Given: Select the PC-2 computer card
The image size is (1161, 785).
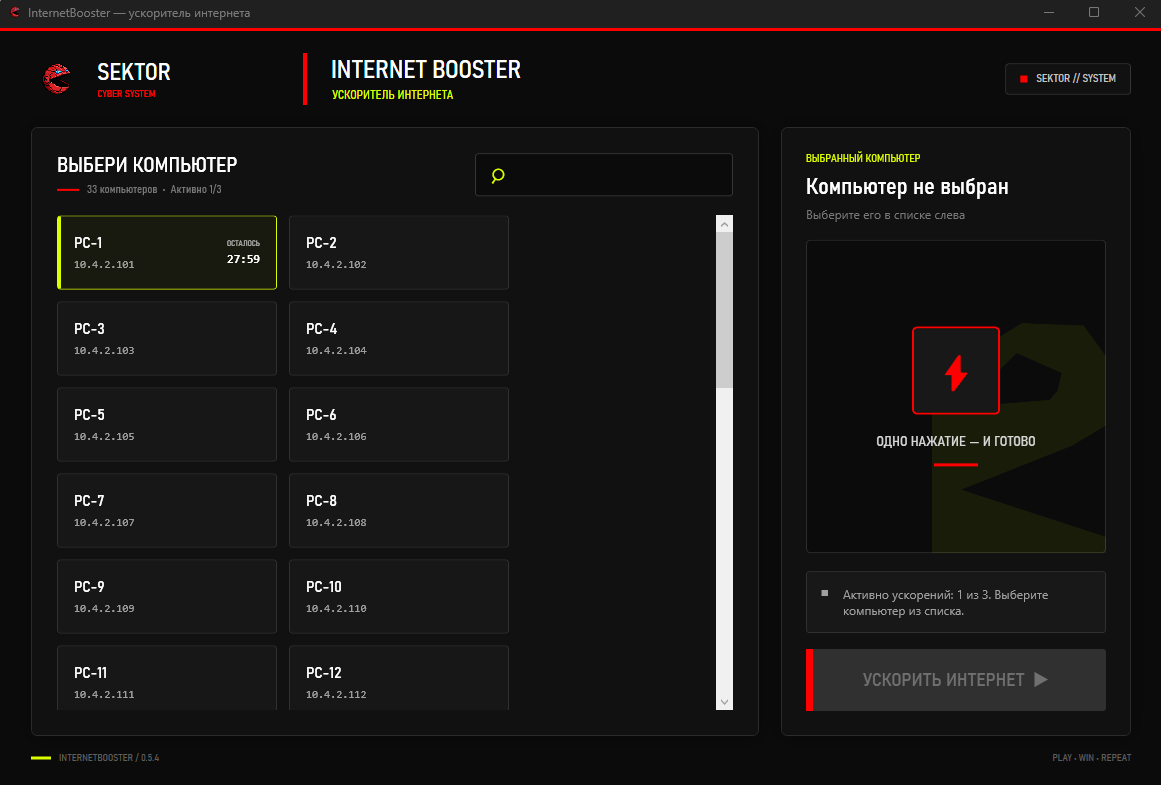Looking at the screenshot, I should click(398, 253).
